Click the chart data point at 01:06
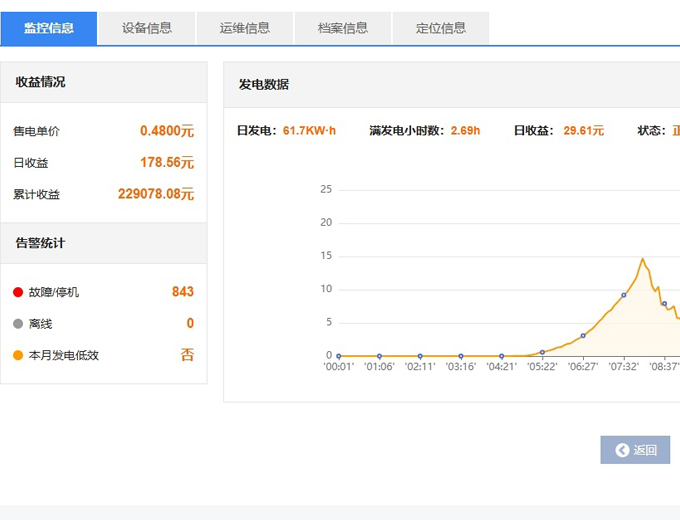680x520 pixels. click(379, 356)
